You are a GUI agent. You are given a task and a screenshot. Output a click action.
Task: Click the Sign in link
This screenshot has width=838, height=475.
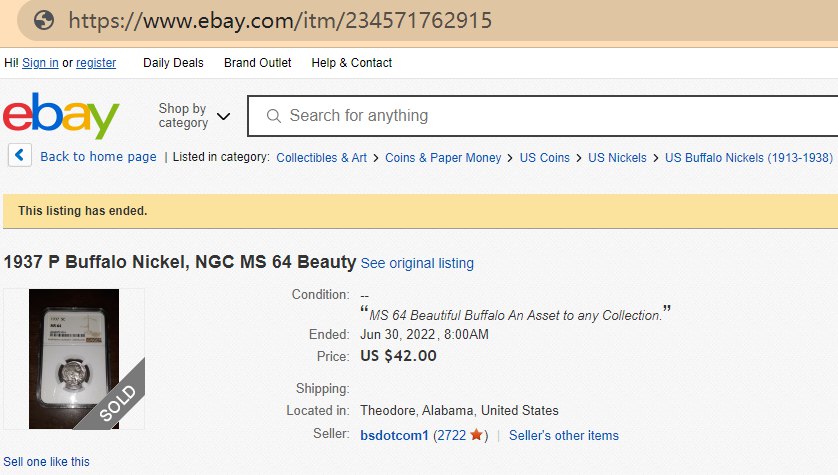[40, 63]
